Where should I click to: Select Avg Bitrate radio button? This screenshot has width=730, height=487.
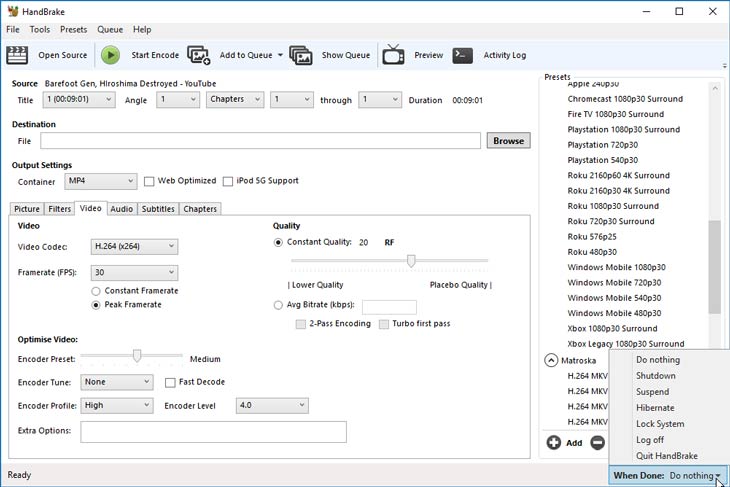coord(278,305)
